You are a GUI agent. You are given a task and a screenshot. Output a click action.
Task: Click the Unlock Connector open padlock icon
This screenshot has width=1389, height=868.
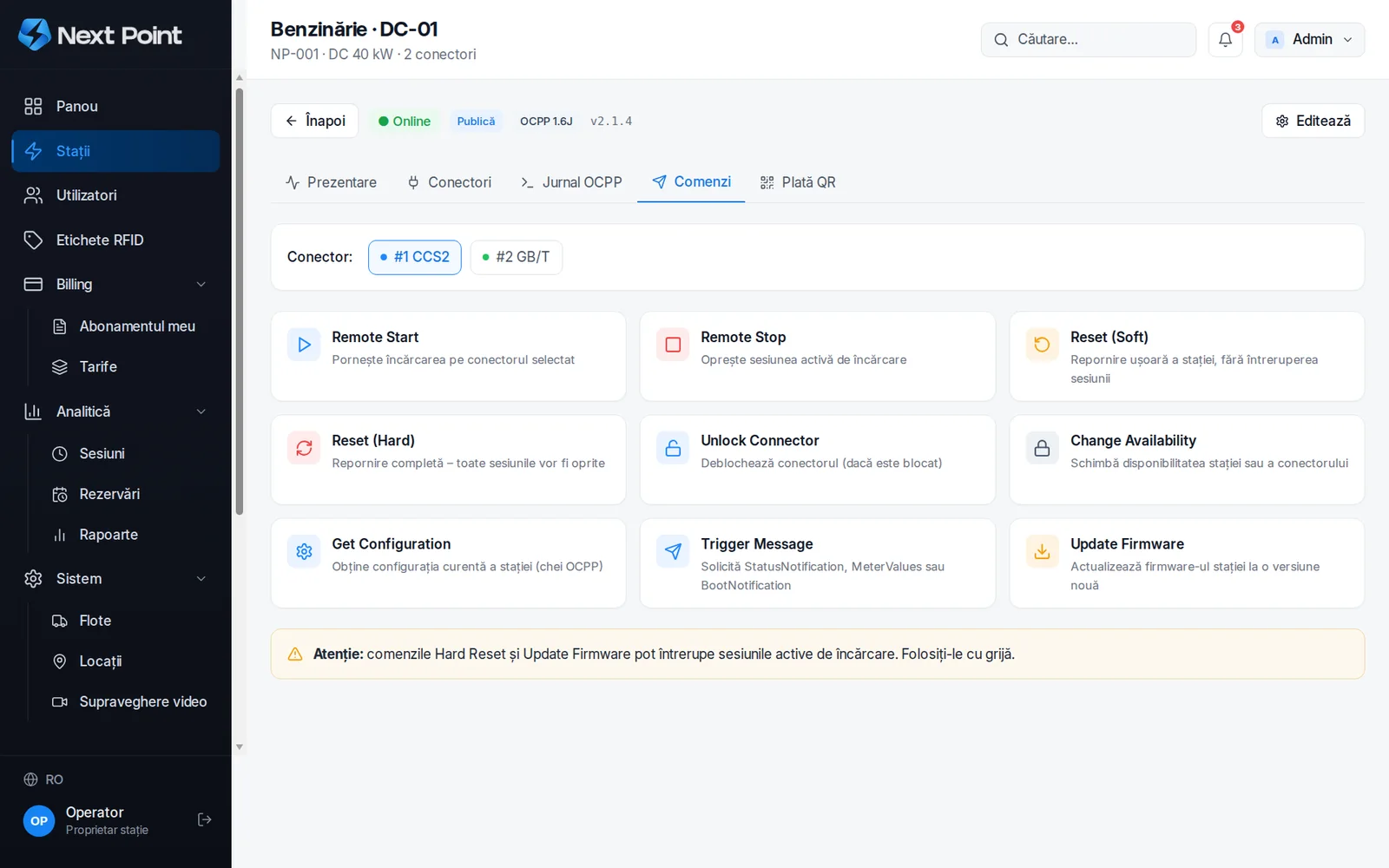[x=673, y=448]
